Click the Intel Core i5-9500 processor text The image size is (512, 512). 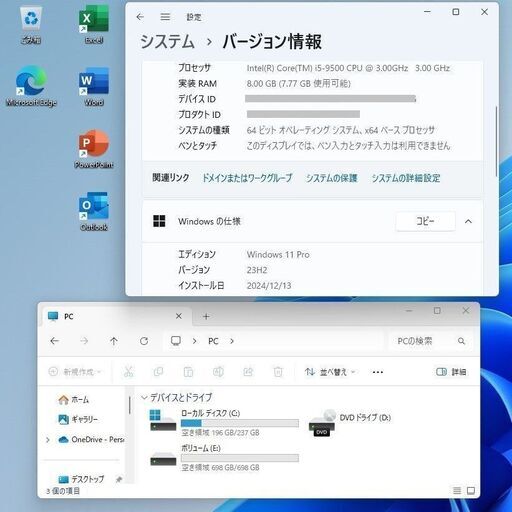point(348,68)
